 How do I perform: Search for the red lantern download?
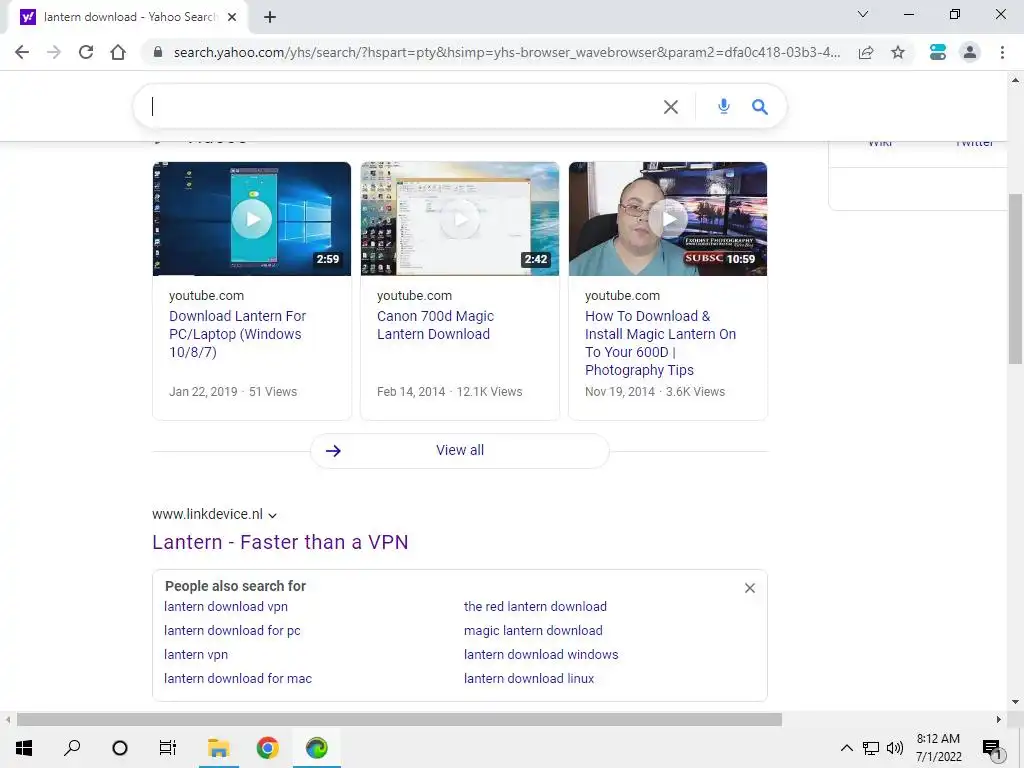[535, 607]
